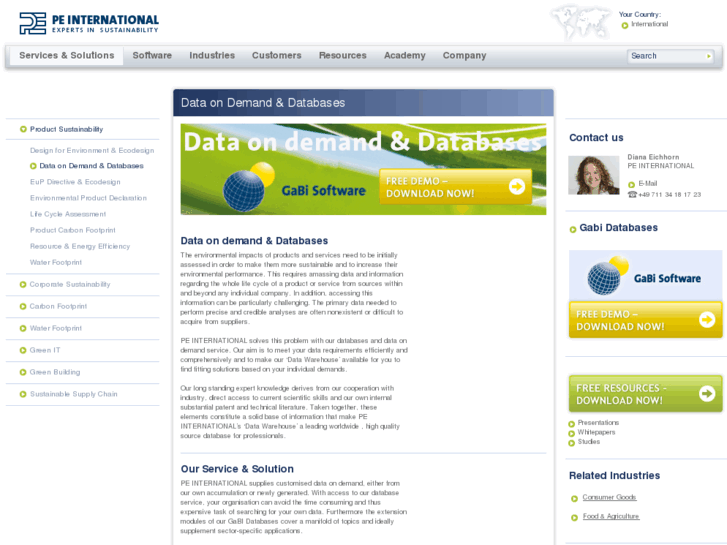This screenshot has height=545, width=727.
Task: Open the Software menu
Action: point(152,55)
